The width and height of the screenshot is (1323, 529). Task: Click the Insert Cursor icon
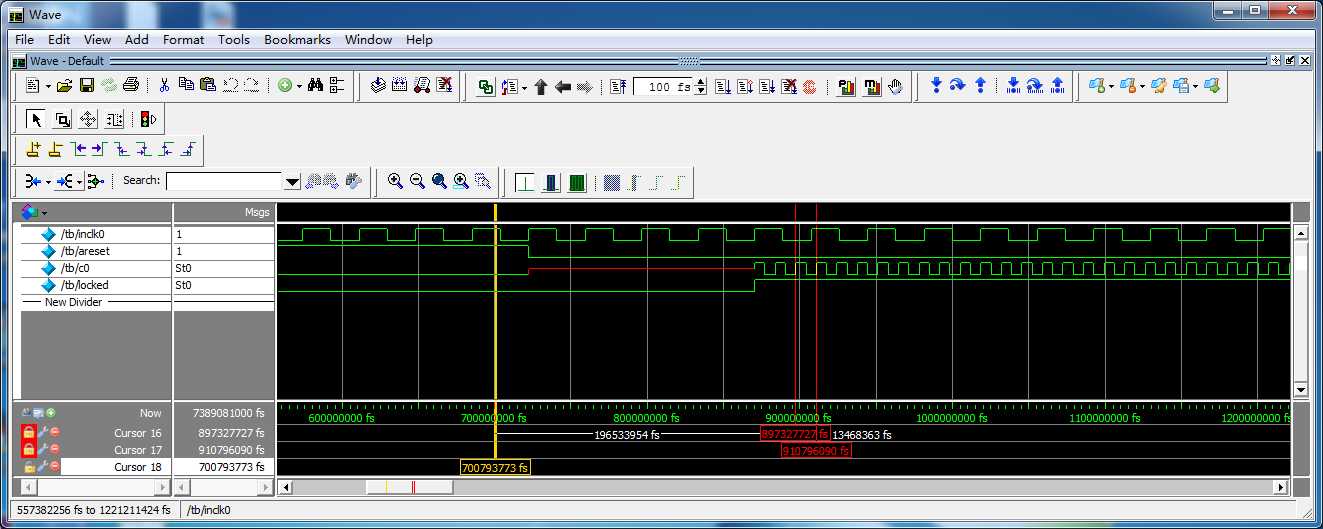tap(33, 150)
